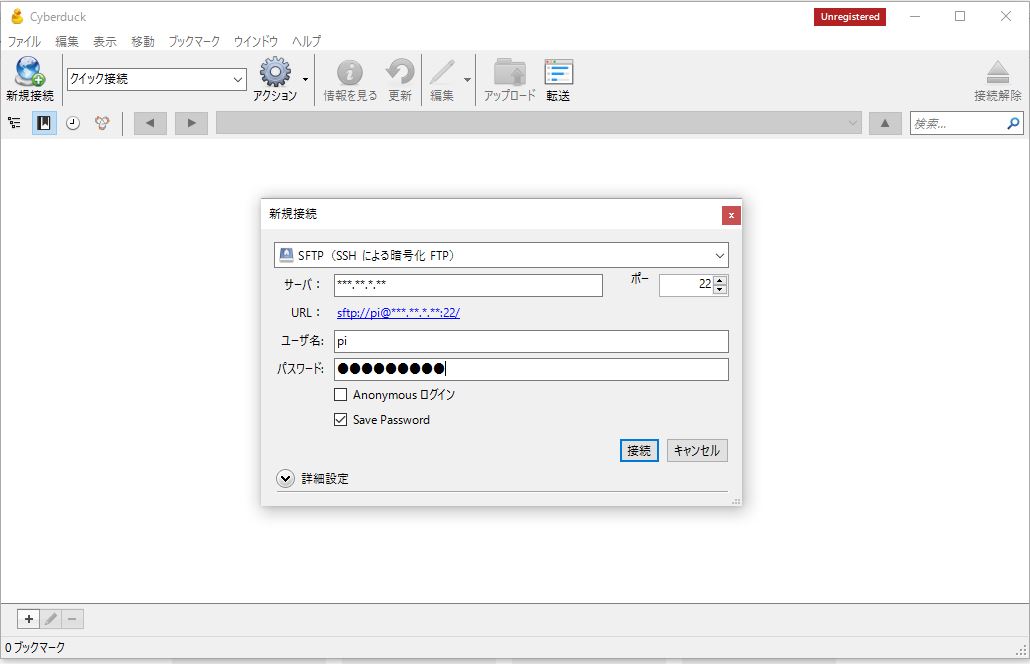Edit bookmark with the bottom pencil button

(51, 619)
